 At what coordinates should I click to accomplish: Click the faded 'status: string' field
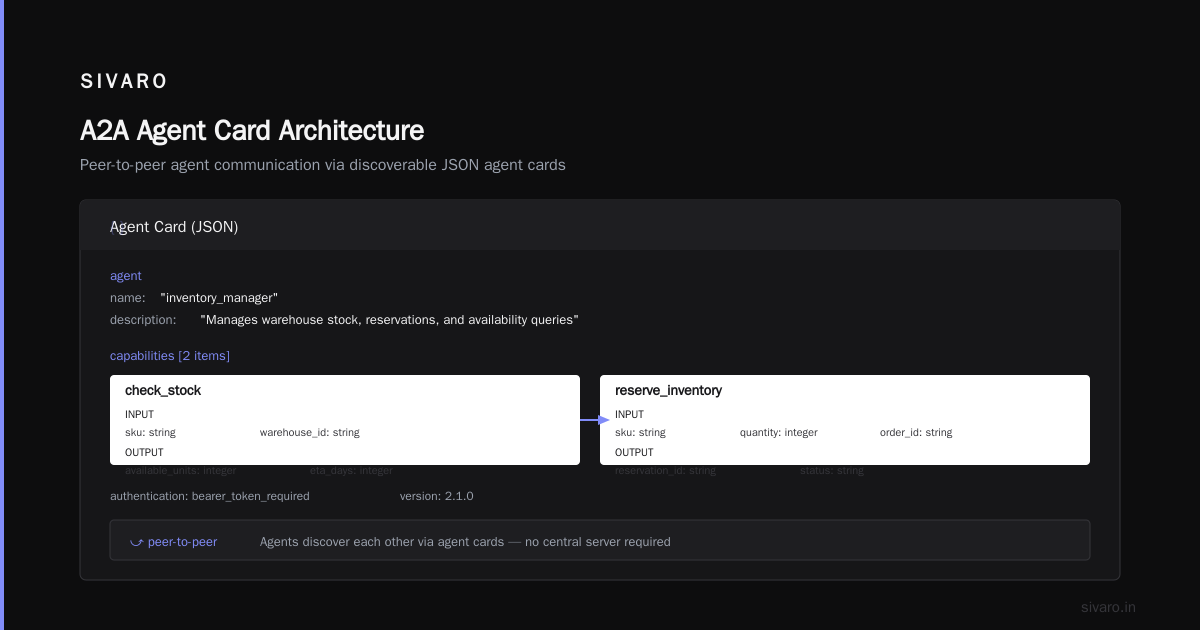point(832,470)
